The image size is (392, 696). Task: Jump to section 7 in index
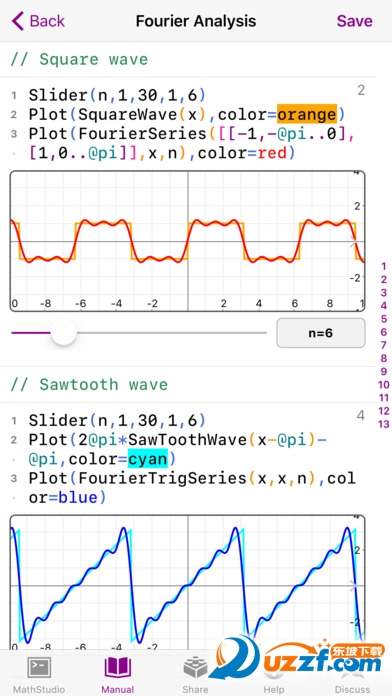[384, 345]
